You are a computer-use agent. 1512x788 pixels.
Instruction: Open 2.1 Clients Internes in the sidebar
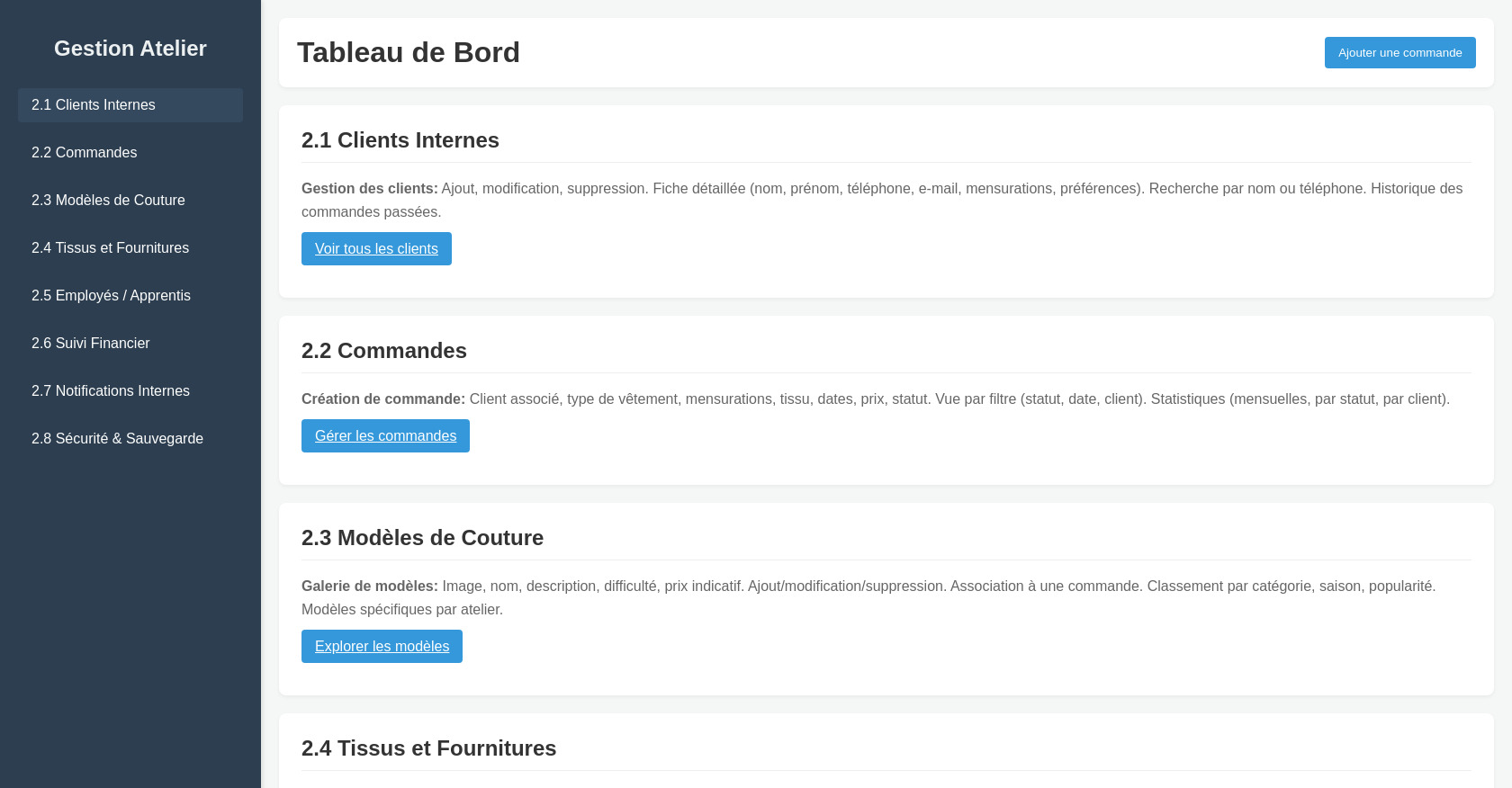click(94, 105)
